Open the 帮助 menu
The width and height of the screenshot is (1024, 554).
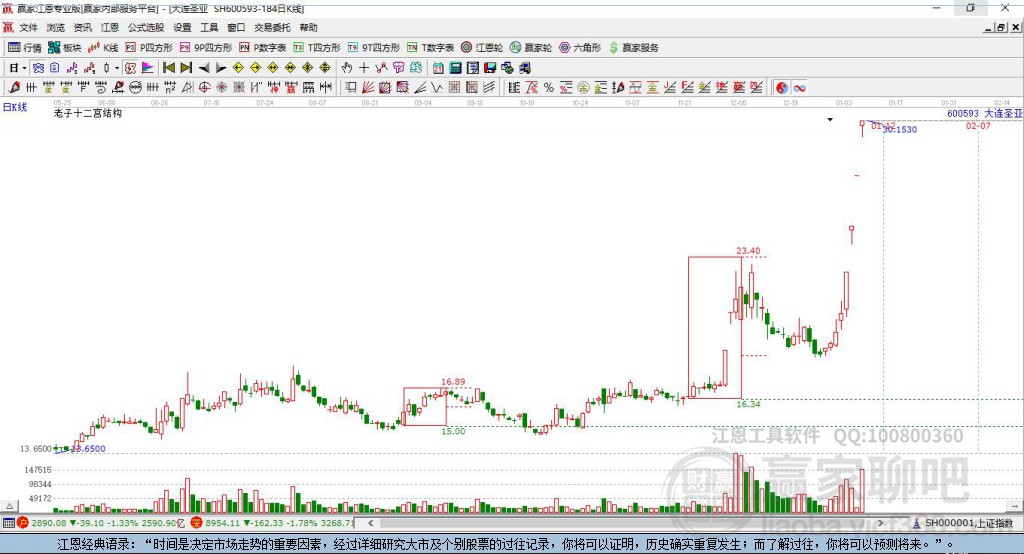point(308,27)
